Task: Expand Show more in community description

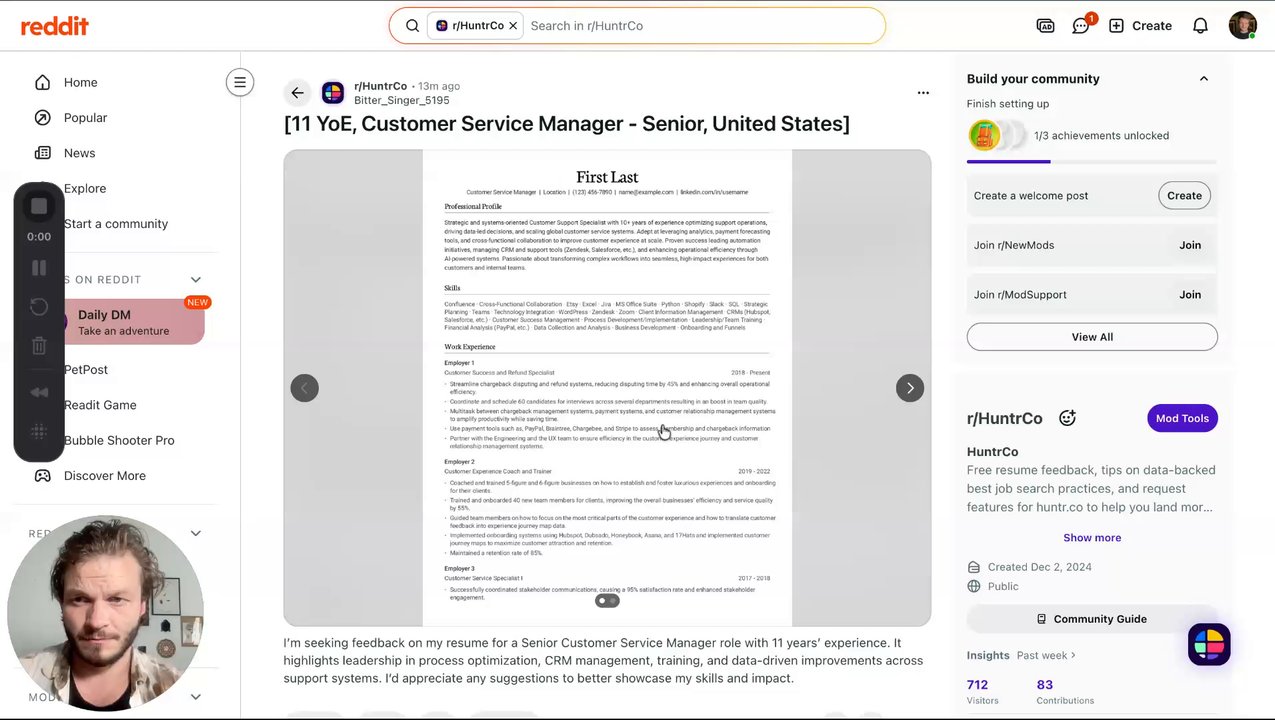Action: 1091,538
